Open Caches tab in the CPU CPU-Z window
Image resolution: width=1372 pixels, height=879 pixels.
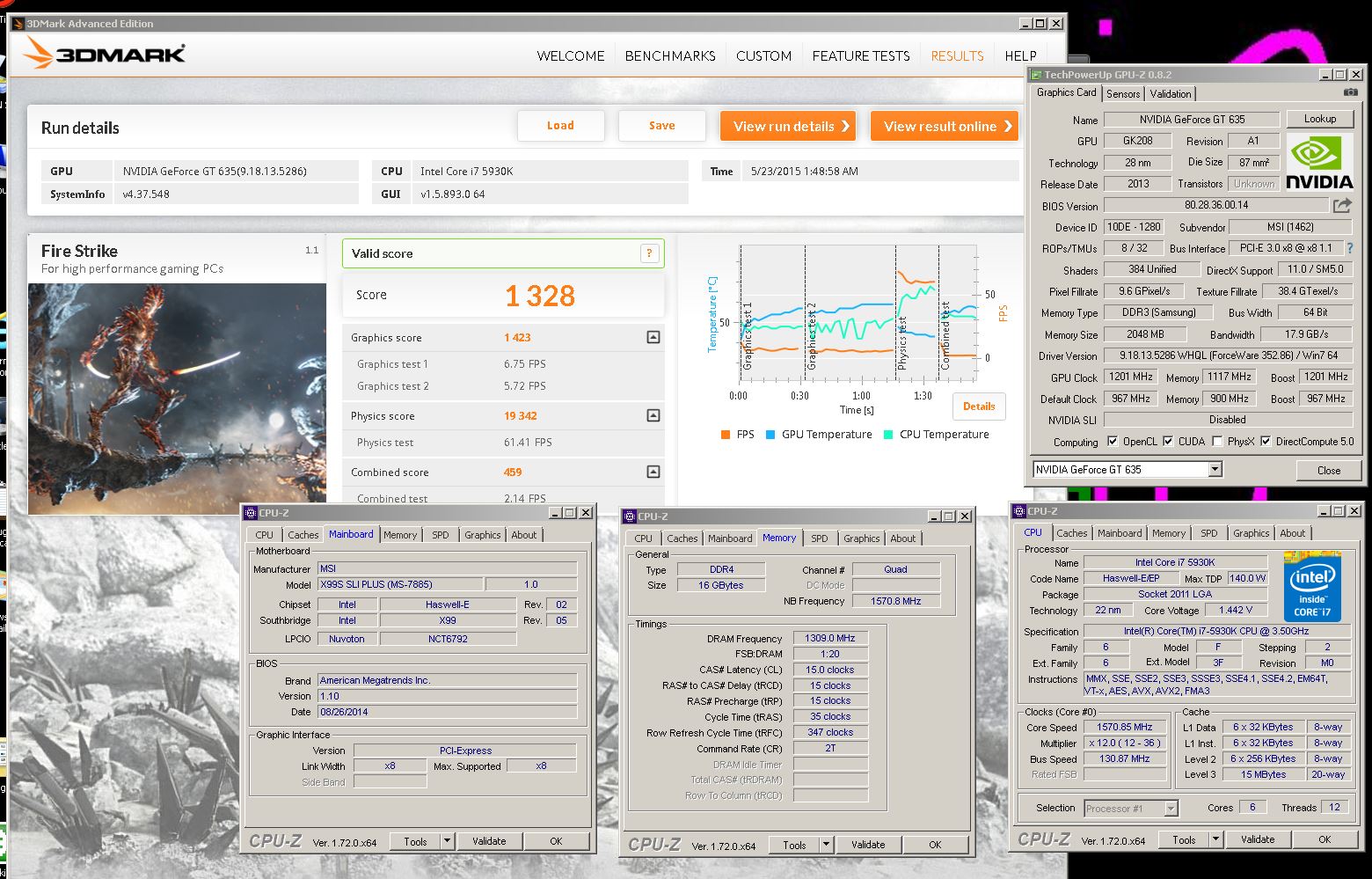click(x=1072, y=533)
